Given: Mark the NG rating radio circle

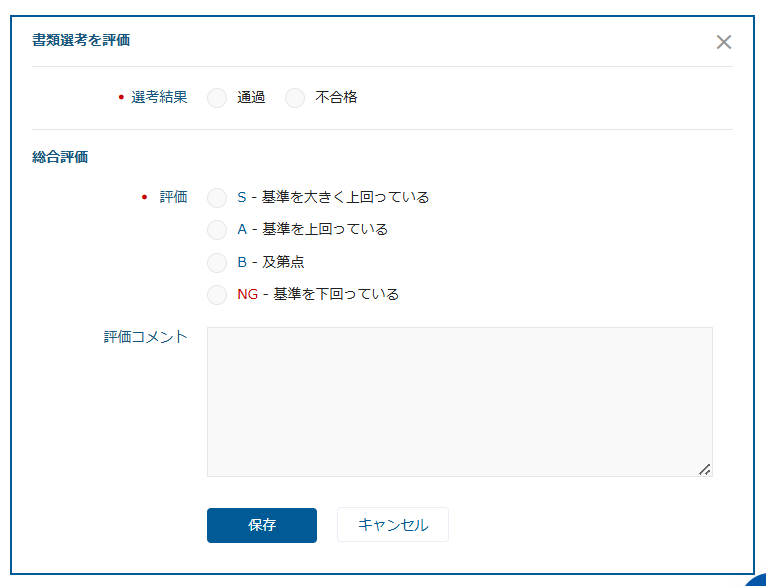Looking at the screenshot, I should [217, 295].
